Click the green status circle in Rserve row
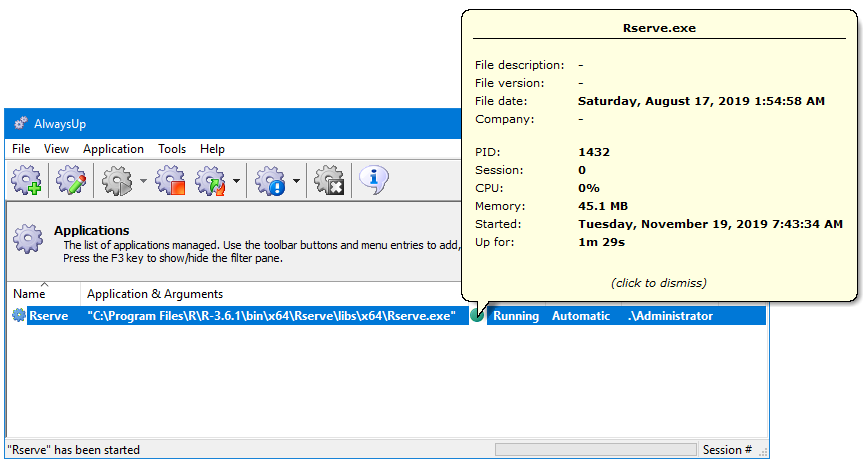This screenshot has height=463, width=868. point(477,316)
